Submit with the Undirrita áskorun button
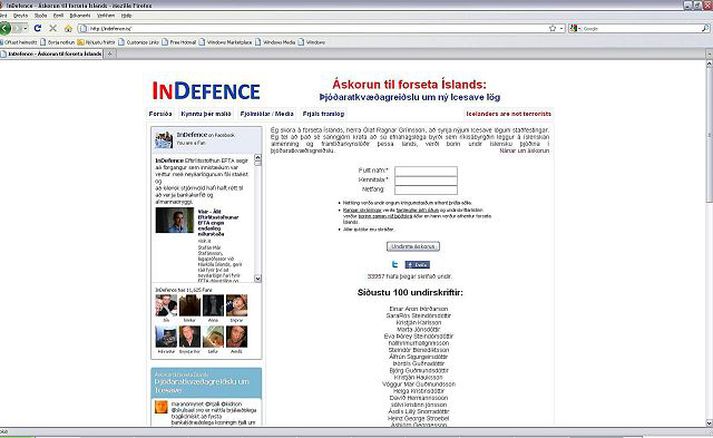This screenshot has width=713, height=438. click(x=413, y=247)
